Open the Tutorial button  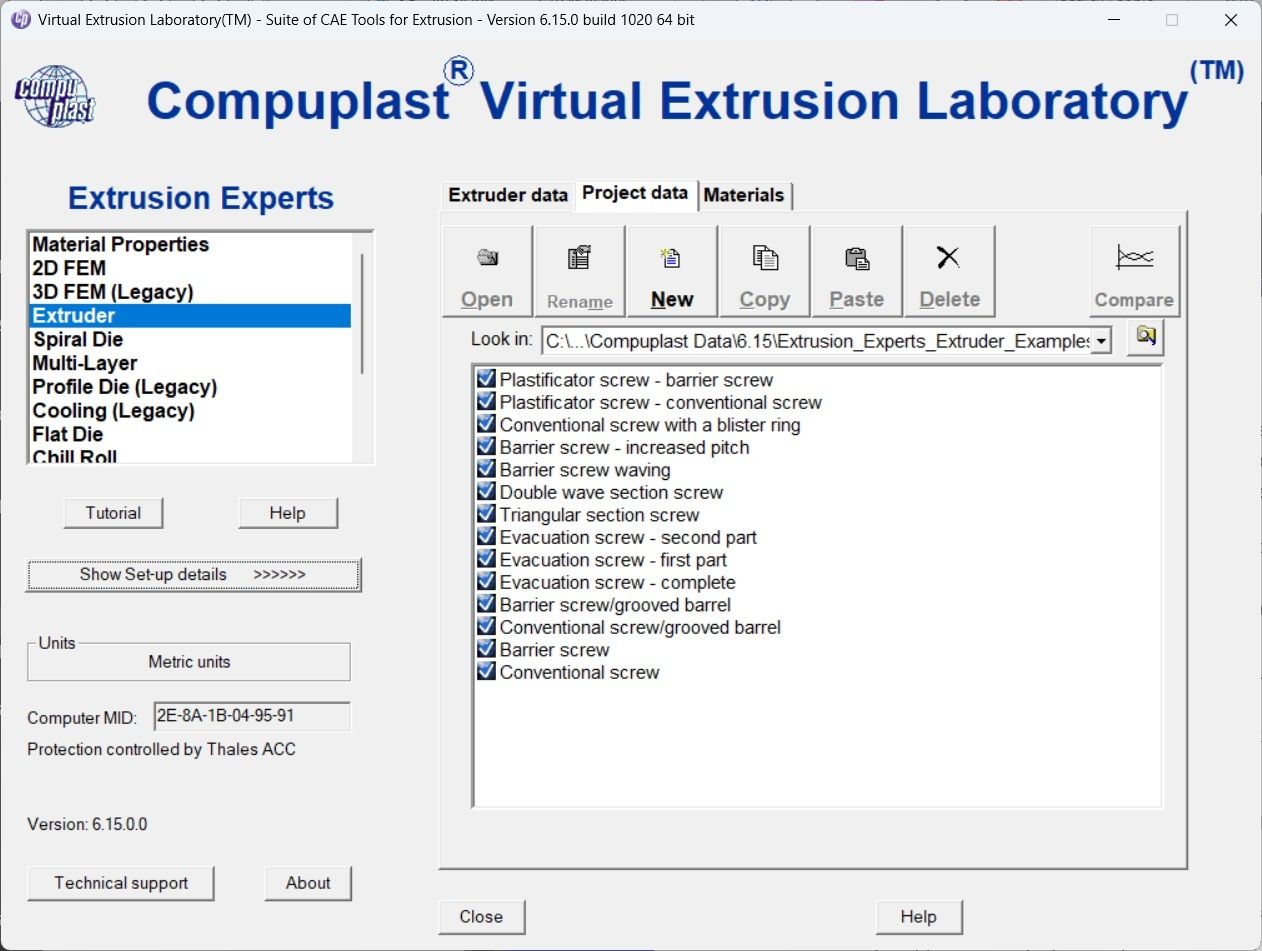pos(113,513)
